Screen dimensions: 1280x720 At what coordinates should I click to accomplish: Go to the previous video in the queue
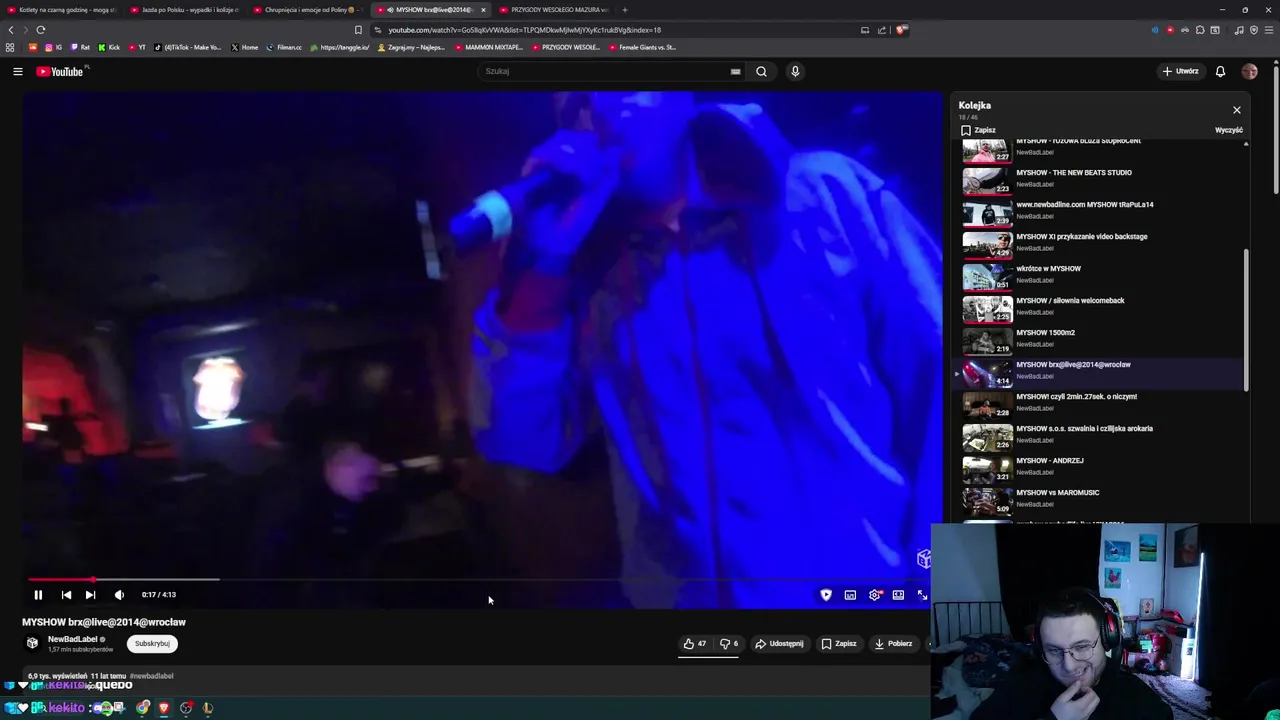66,595
